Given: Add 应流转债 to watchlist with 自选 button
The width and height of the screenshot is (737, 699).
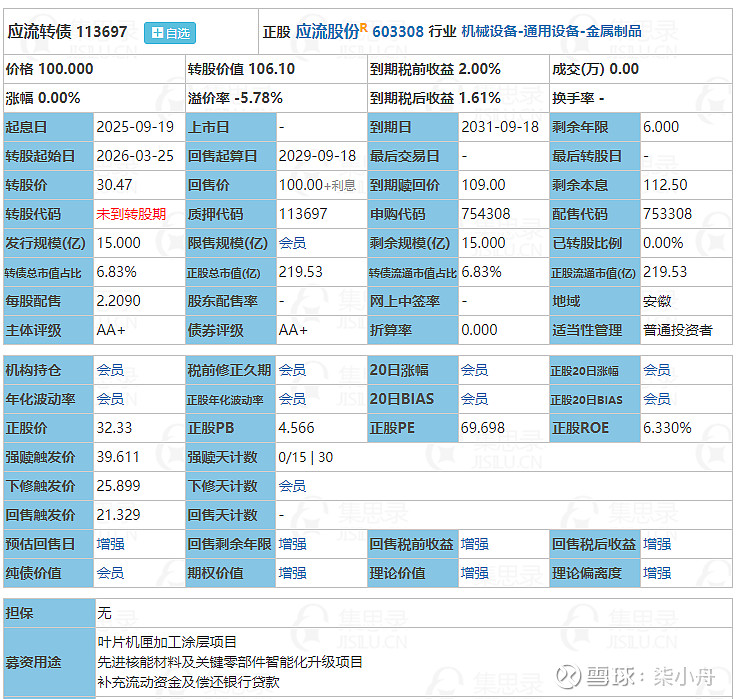Looking at the screenshot, I should [170, 33].
